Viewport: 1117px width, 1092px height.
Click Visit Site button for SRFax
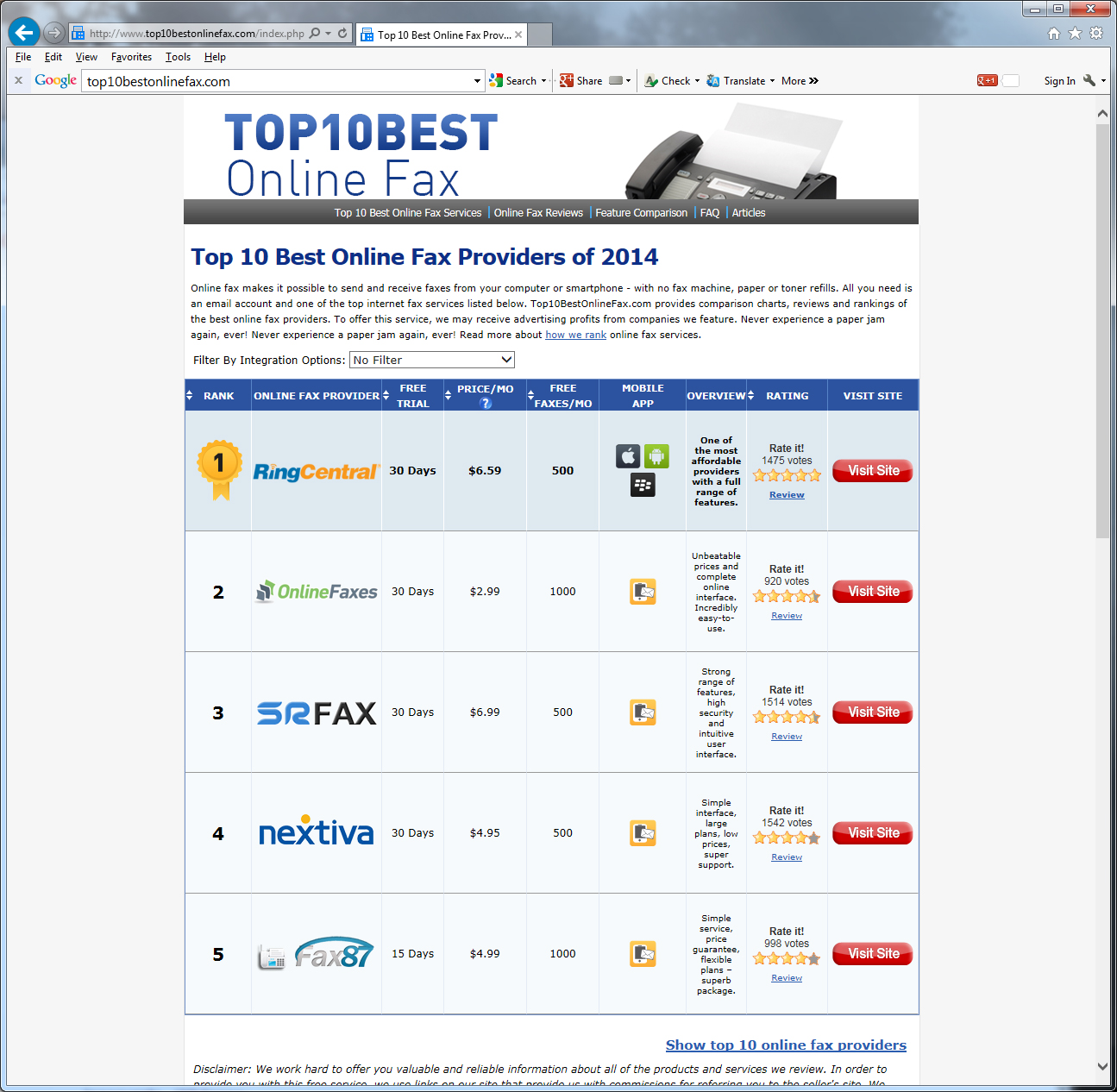872,712
